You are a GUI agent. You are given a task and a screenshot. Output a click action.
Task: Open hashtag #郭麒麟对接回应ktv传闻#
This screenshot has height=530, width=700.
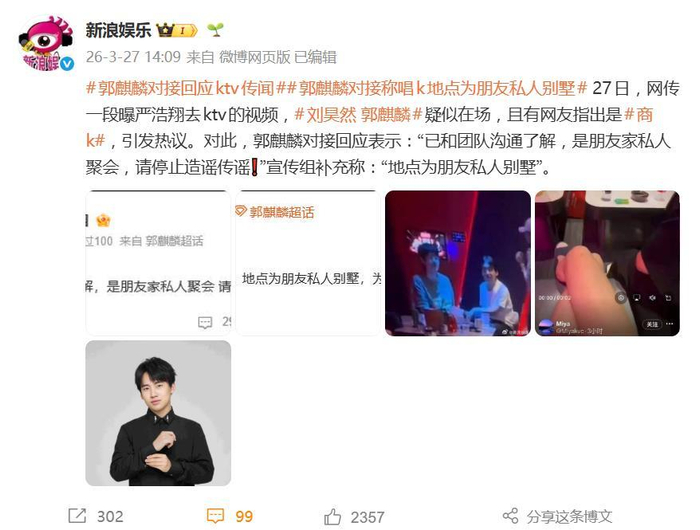(181, 88)
